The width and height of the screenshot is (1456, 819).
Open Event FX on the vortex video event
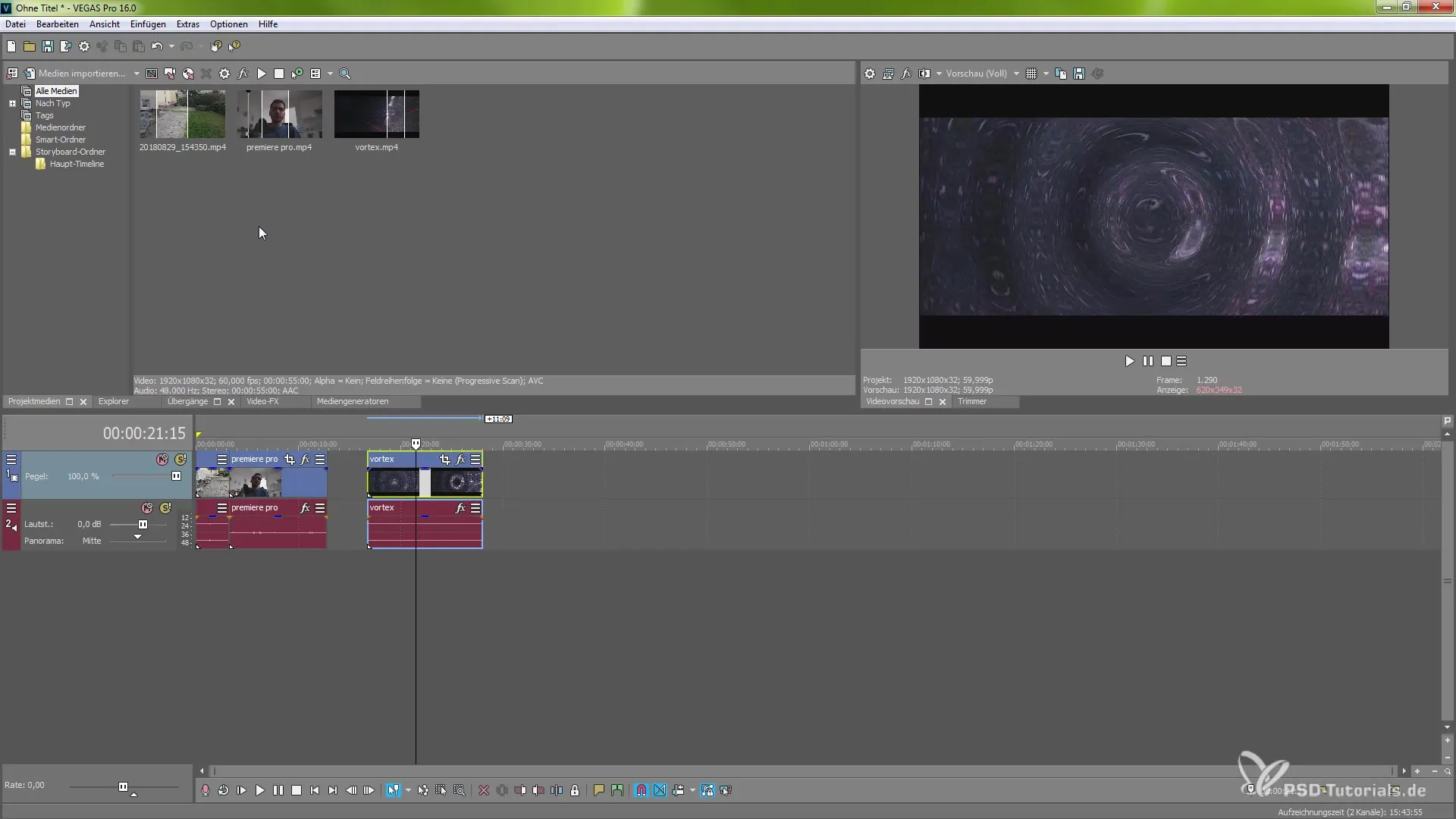click(460, 460)
